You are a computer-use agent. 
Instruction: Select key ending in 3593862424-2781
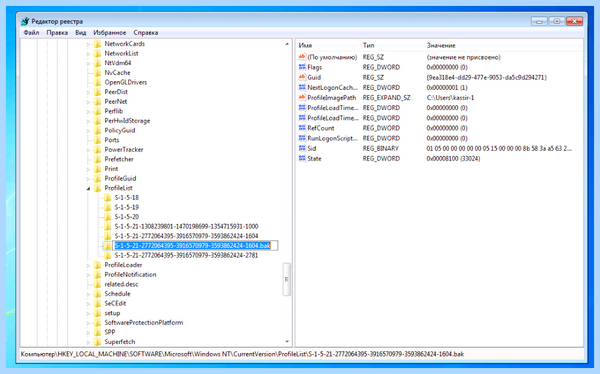[186, 255]
